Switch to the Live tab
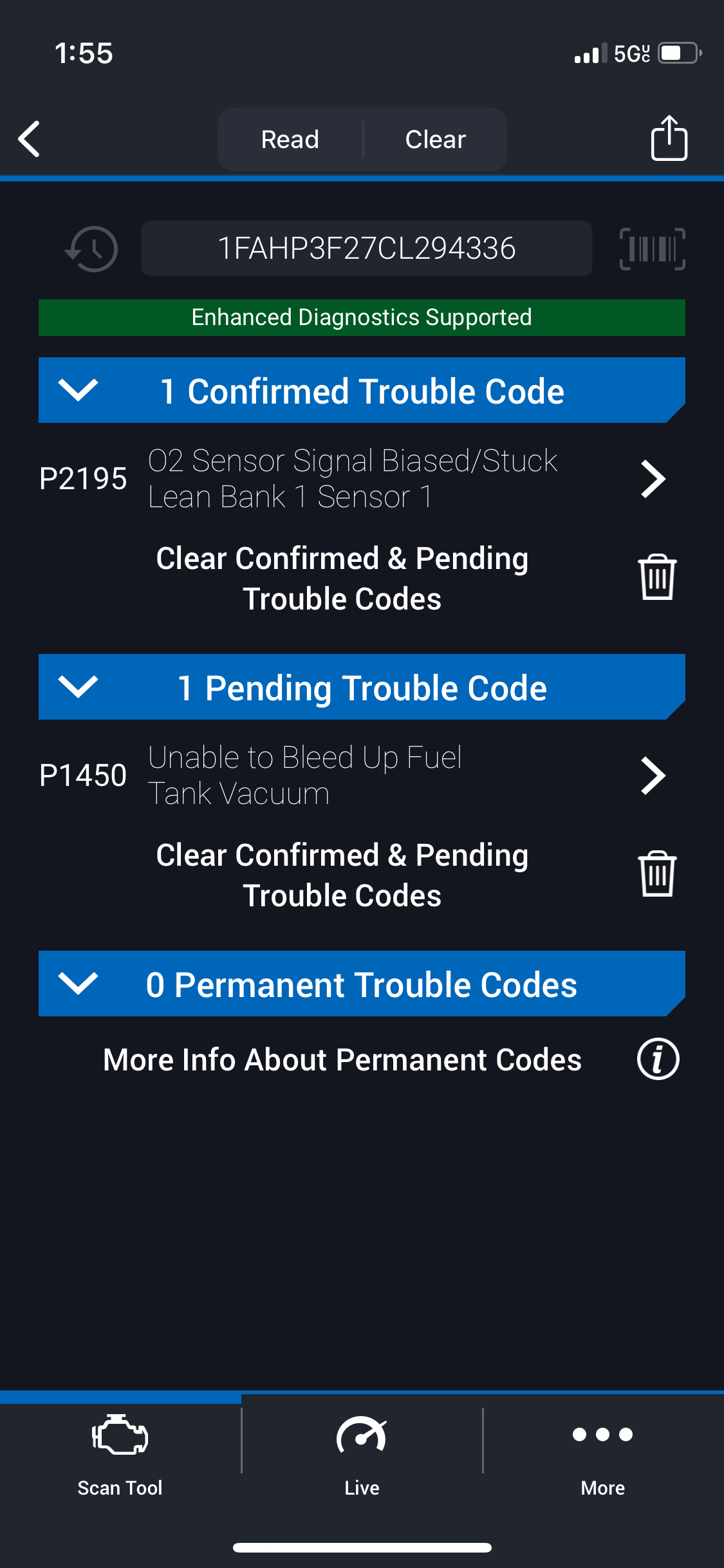 point(362,1450)
